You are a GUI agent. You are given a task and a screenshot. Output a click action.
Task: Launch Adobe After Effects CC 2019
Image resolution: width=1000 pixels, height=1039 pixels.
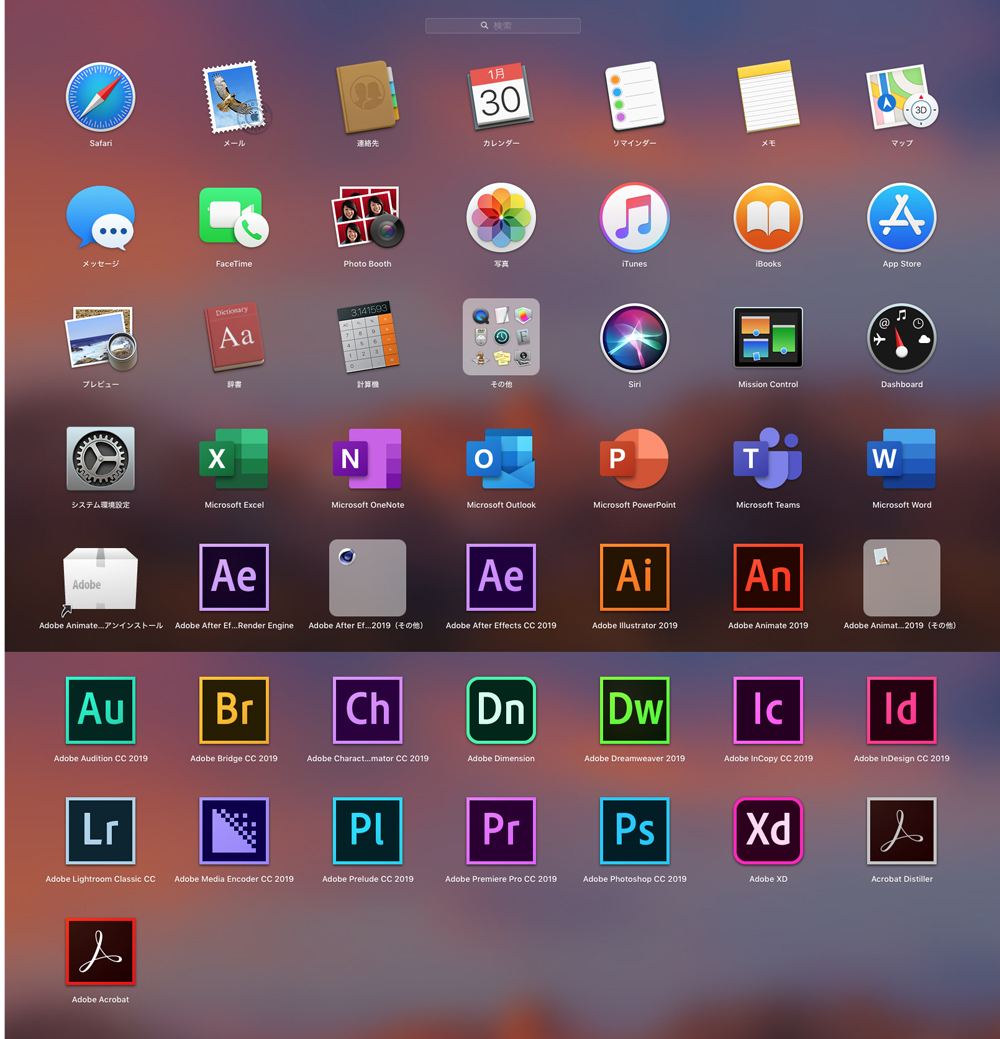(x=501, y=577)
